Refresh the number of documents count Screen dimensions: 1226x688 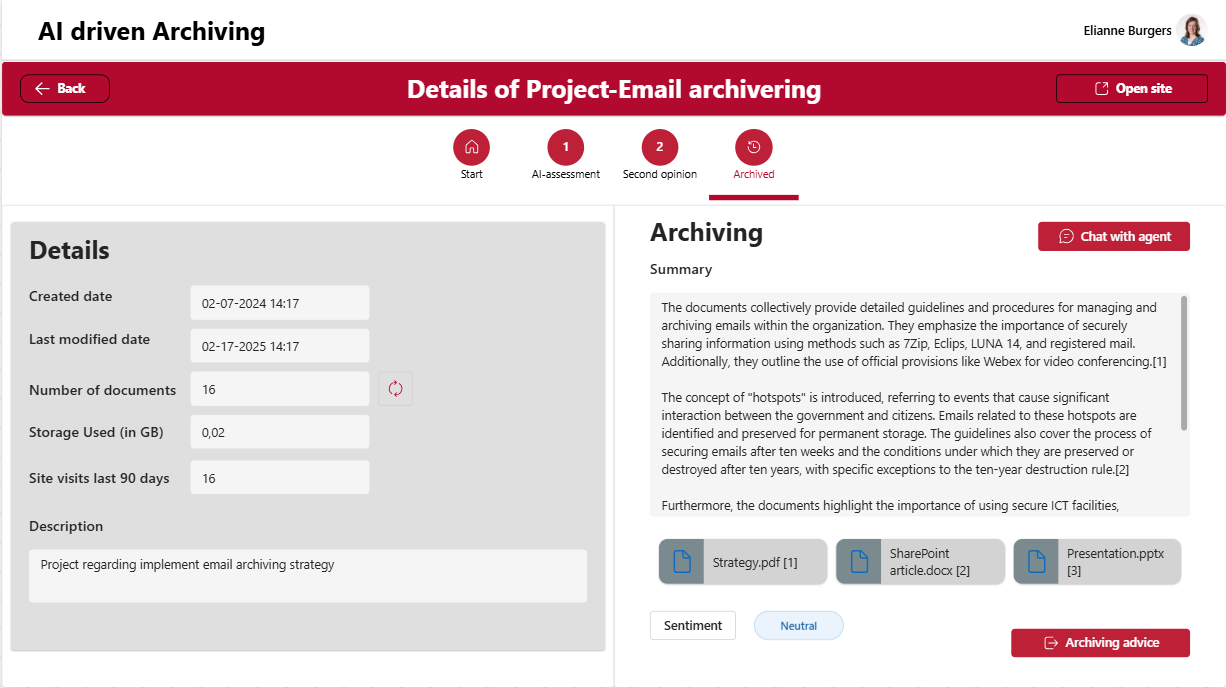tap(395, 389)
